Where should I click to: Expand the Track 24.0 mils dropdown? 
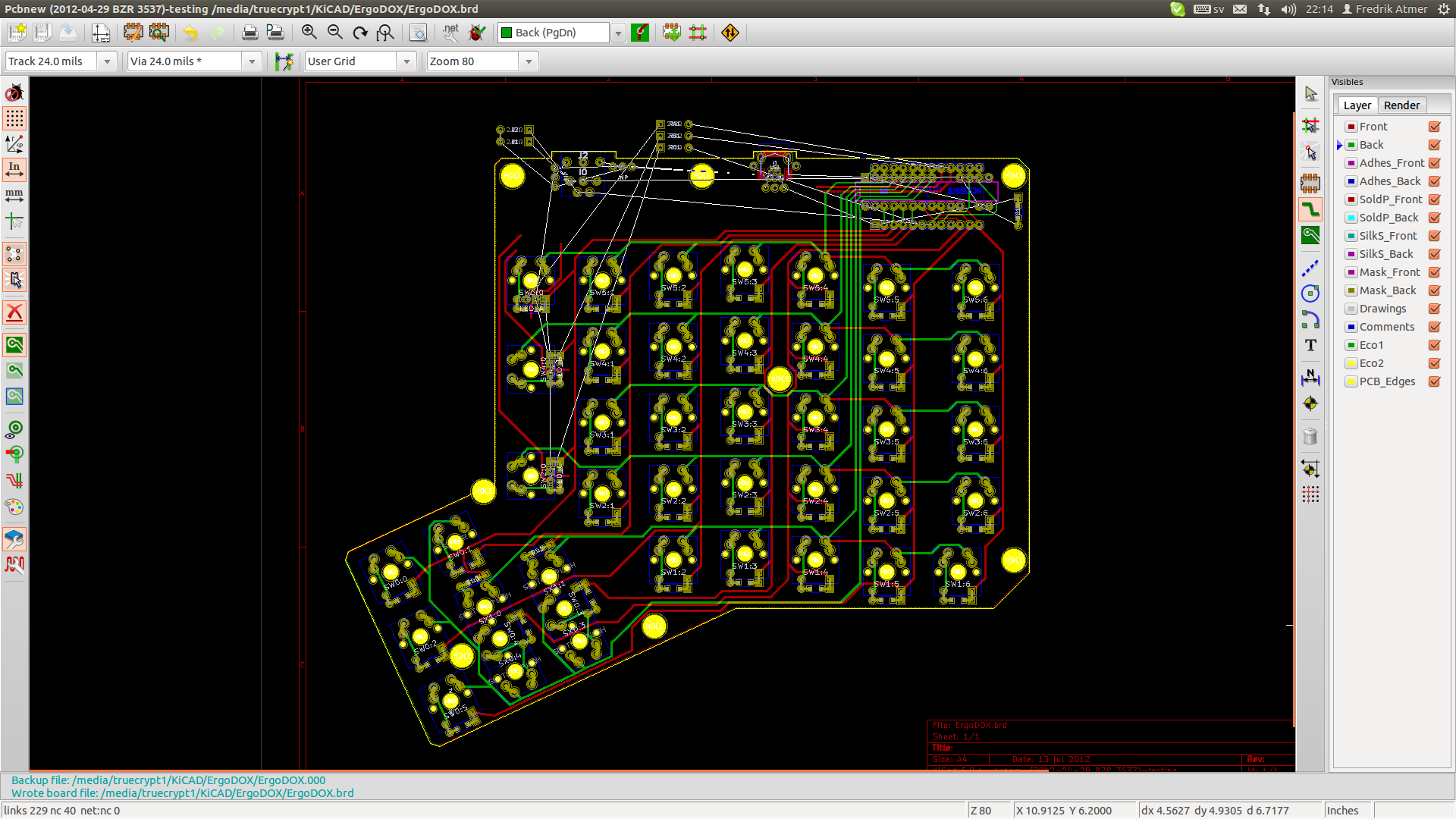point(107,61)
